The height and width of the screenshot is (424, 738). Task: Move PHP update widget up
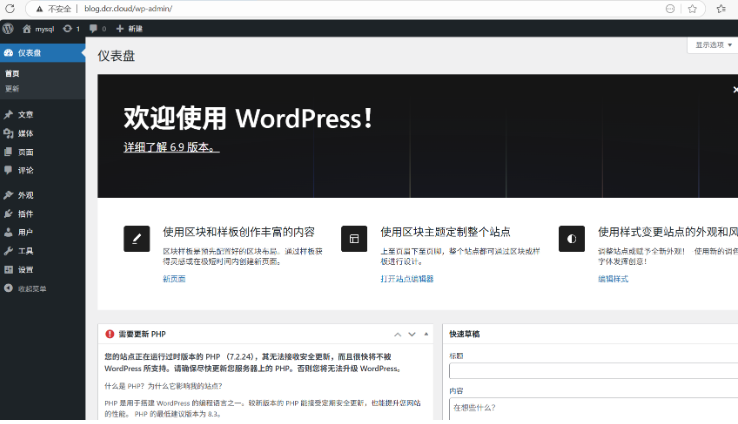(x=398, y=334)
